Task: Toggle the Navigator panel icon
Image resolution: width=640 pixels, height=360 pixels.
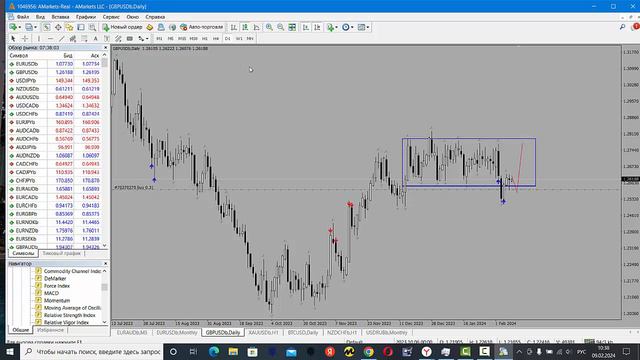Action: pos(69,27)
